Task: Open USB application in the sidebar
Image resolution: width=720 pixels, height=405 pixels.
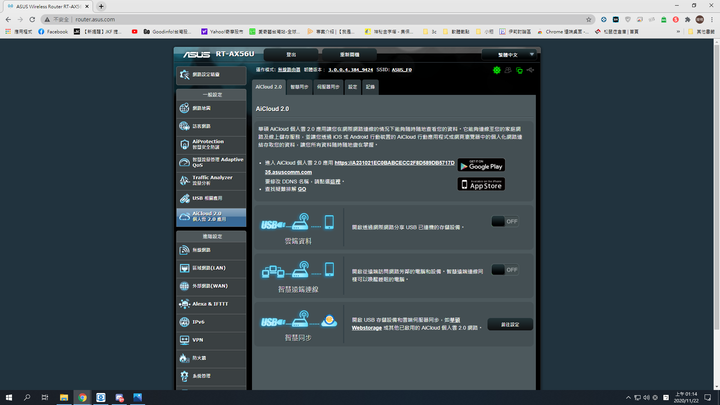Action: coord(211,198)
